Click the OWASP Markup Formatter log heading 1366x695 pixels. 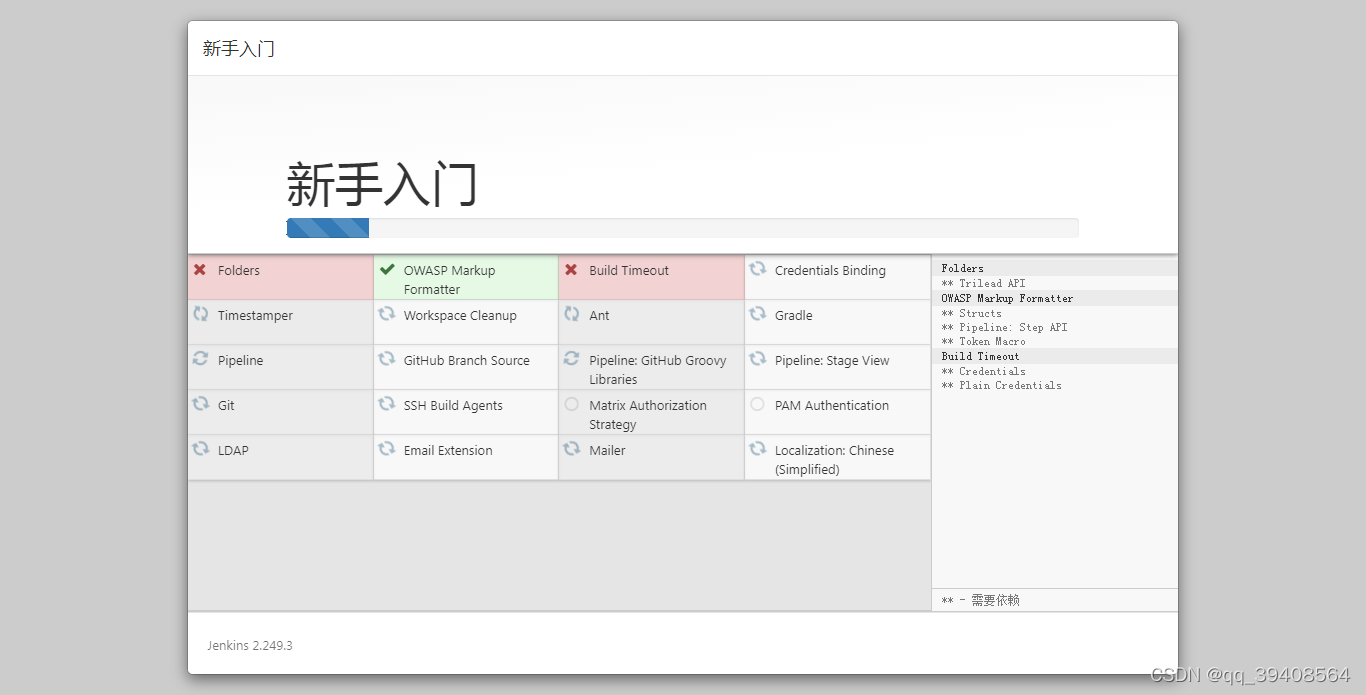(1007, 298)
